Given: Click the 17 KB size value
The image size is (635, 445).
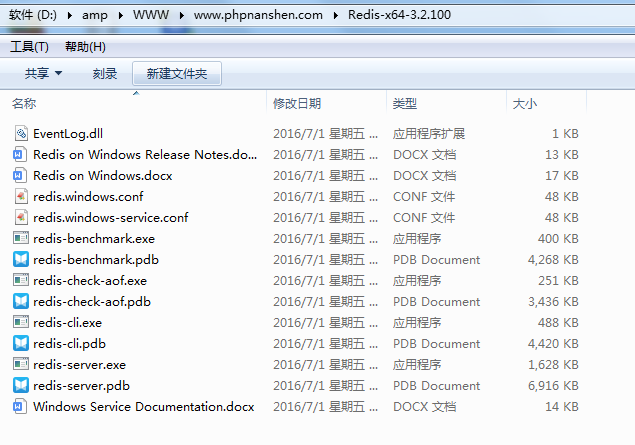Looking at the screenshot, I should pos(562,176).
